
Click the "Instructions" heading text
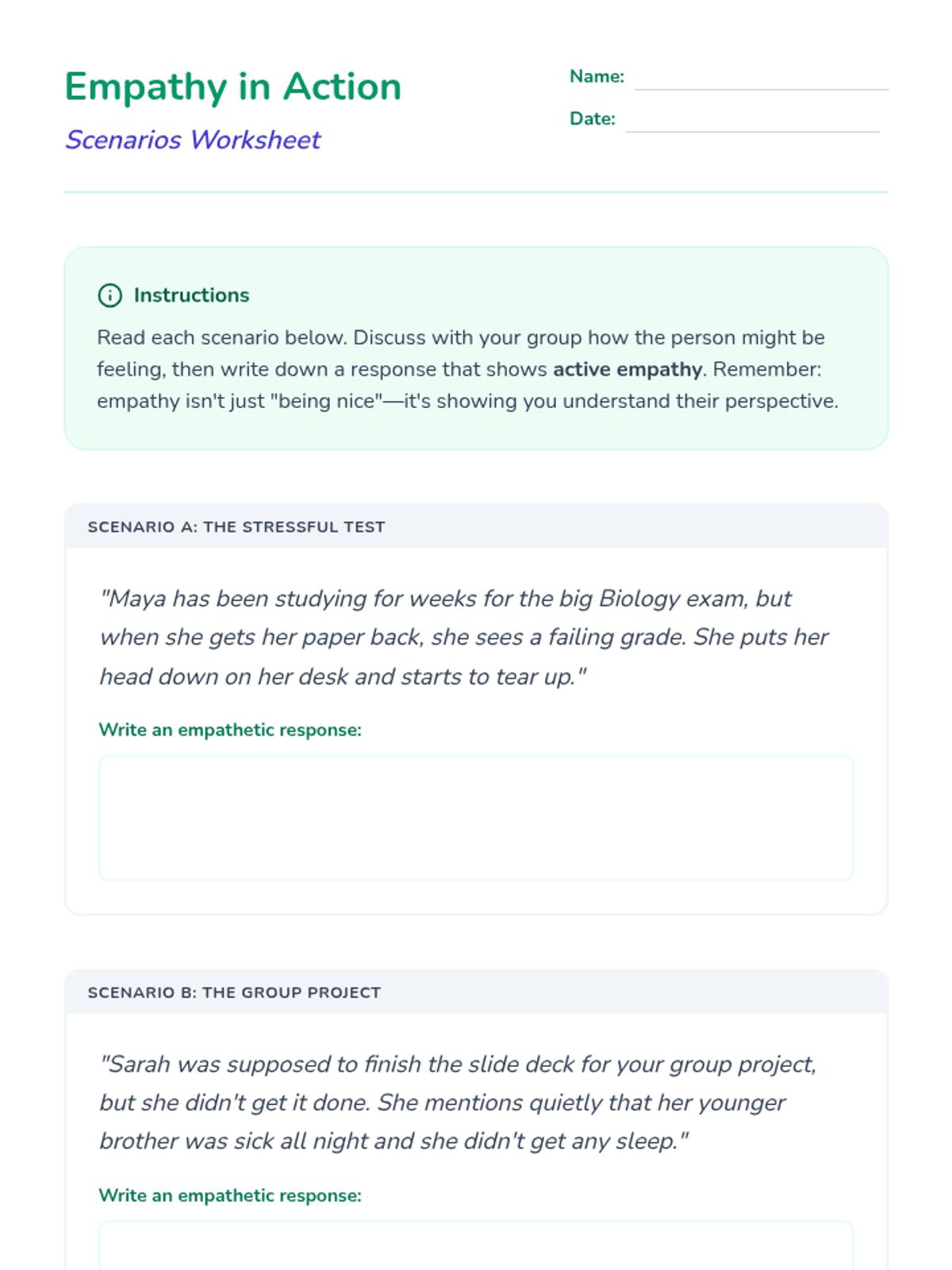pos(191,295)
